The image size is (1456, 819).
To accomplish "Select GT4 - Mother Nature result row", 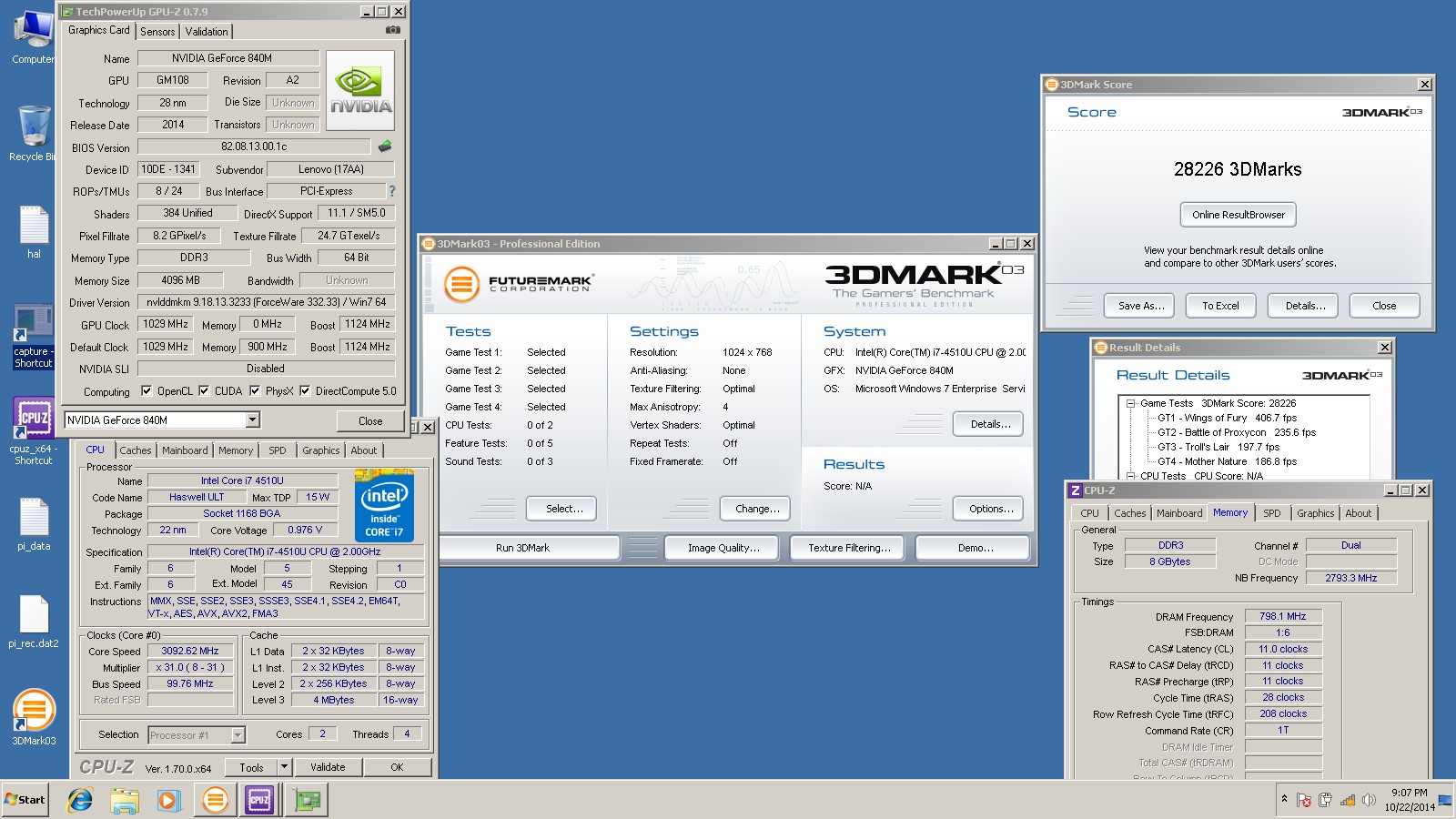I will click(1227, 461).
